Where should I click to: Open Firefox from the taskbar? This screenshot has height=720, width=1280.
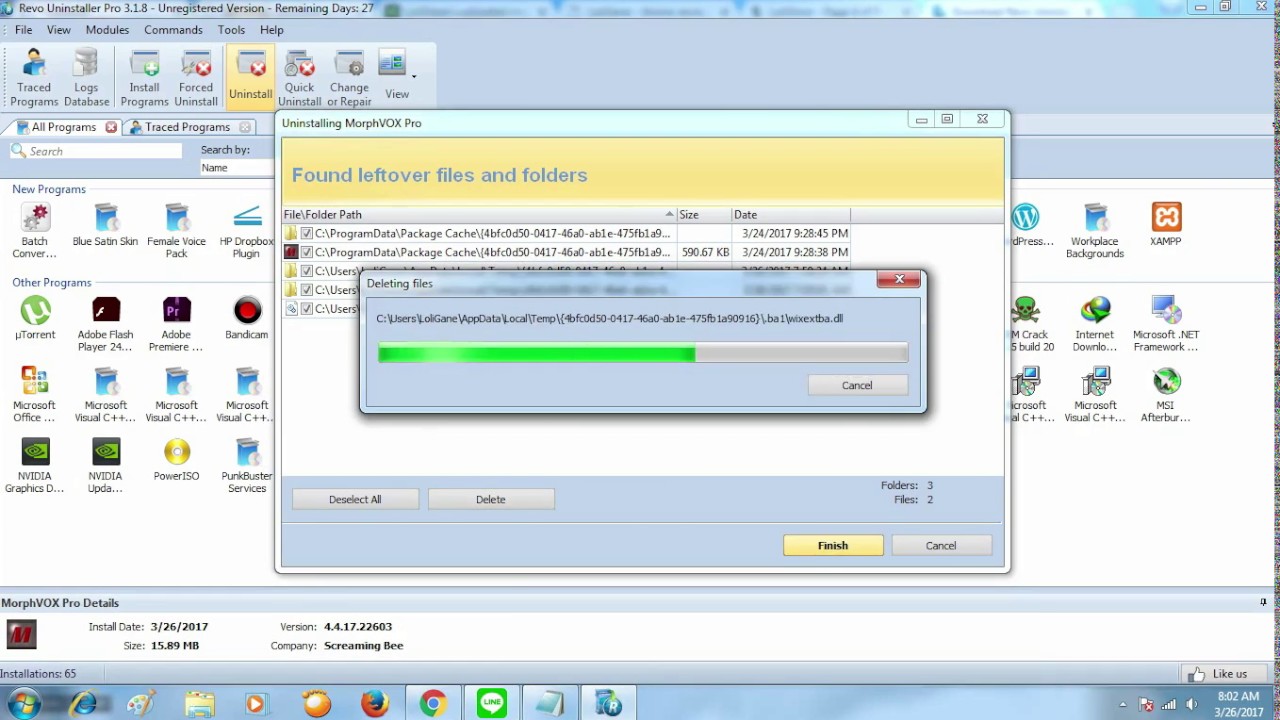tap(375, 704)
